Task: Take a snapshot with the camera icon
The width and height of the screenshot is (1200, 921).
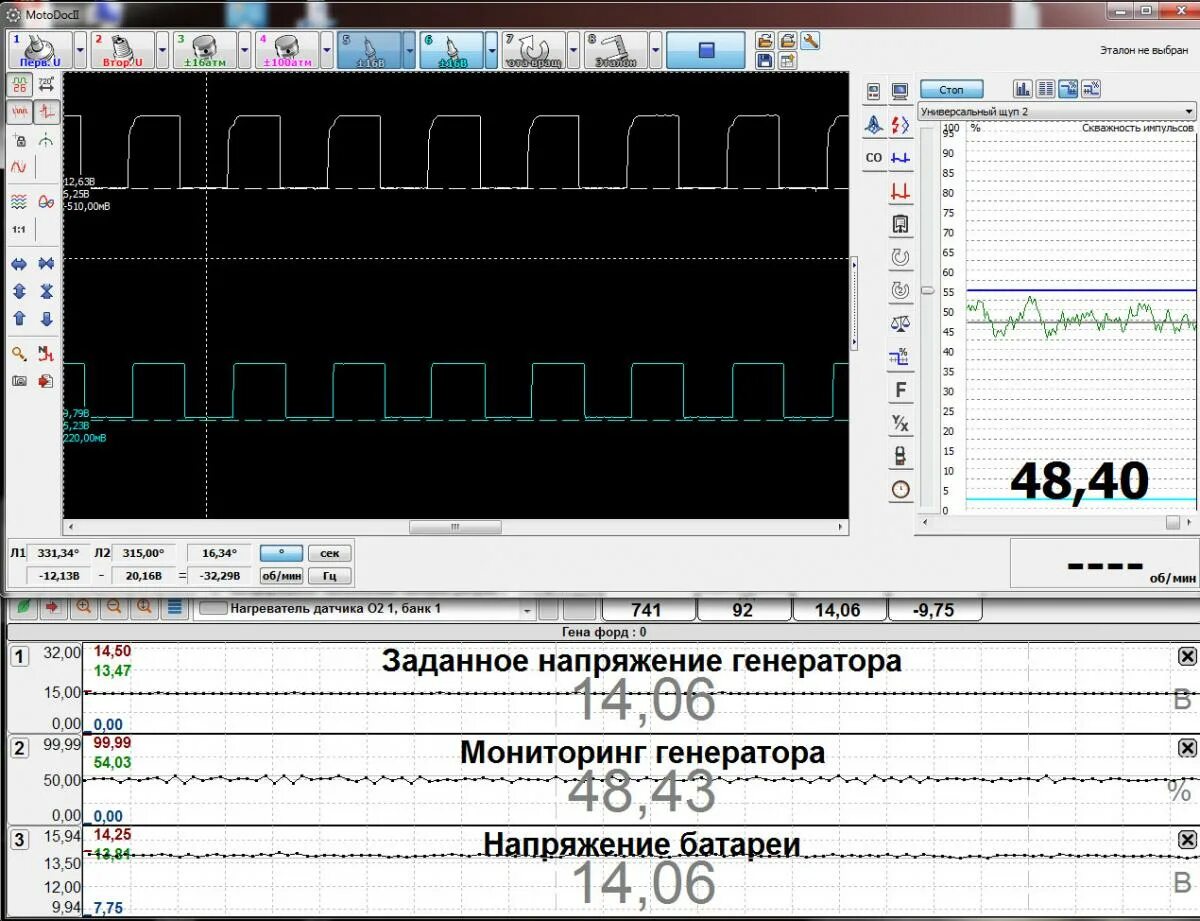Action: [x=19, y=381]
